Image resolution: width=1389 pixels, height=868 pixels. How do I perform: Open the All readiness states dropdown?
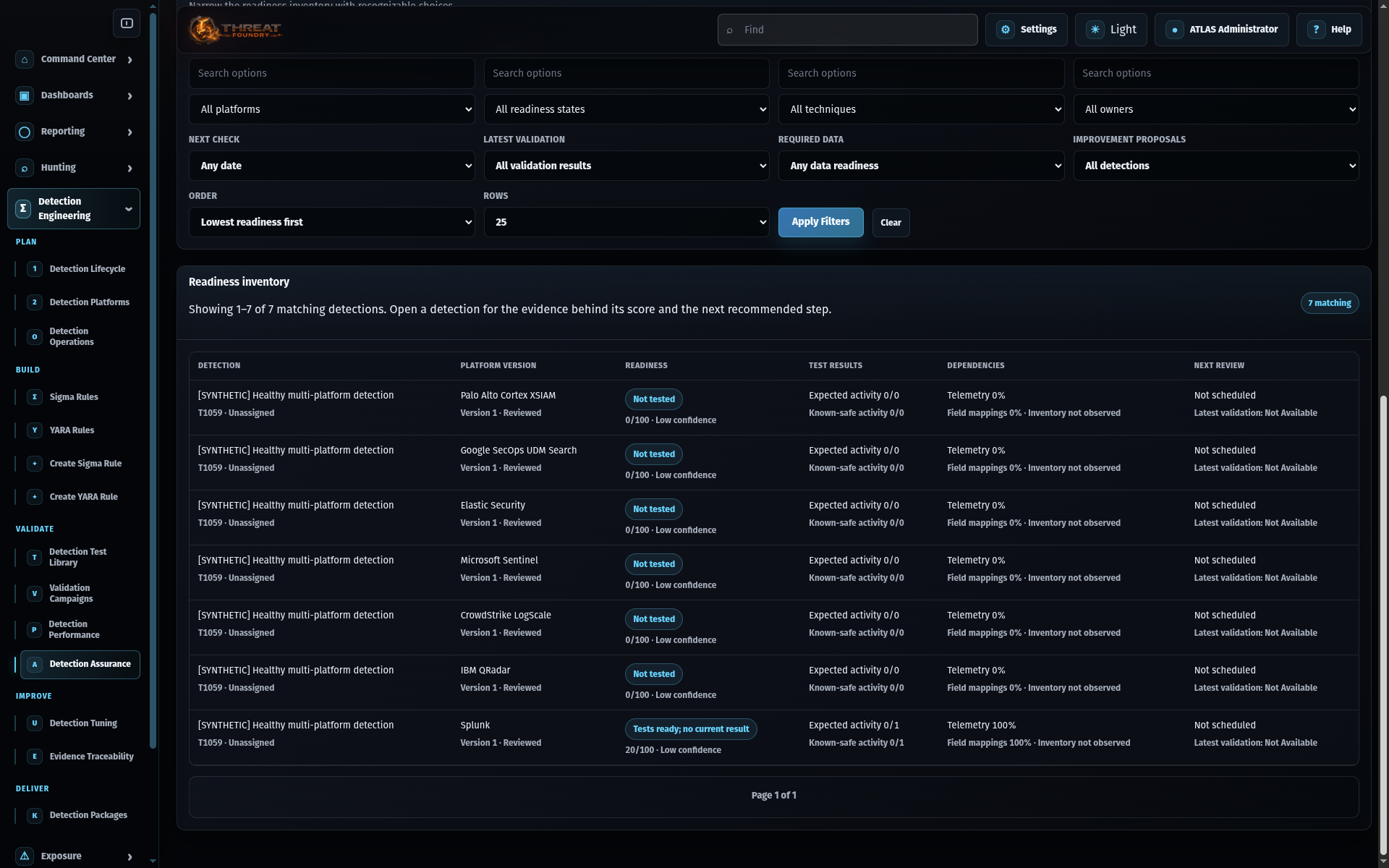point(626,109)
